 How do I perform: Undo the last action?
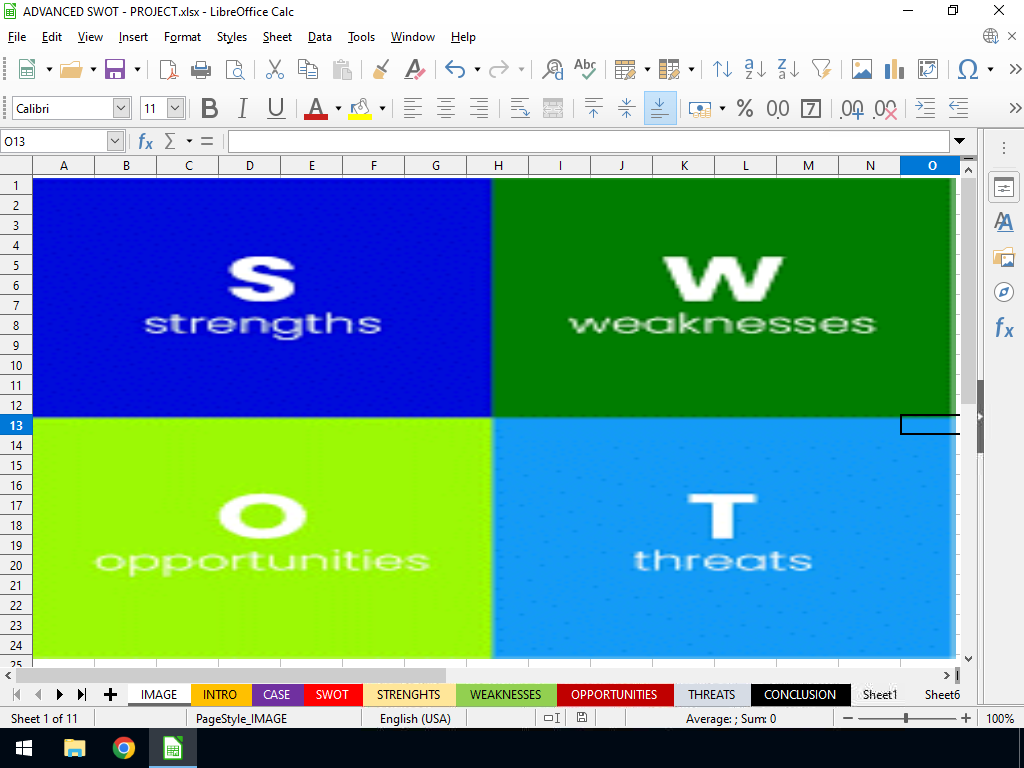pyautogui.click(x=455, y=69)
